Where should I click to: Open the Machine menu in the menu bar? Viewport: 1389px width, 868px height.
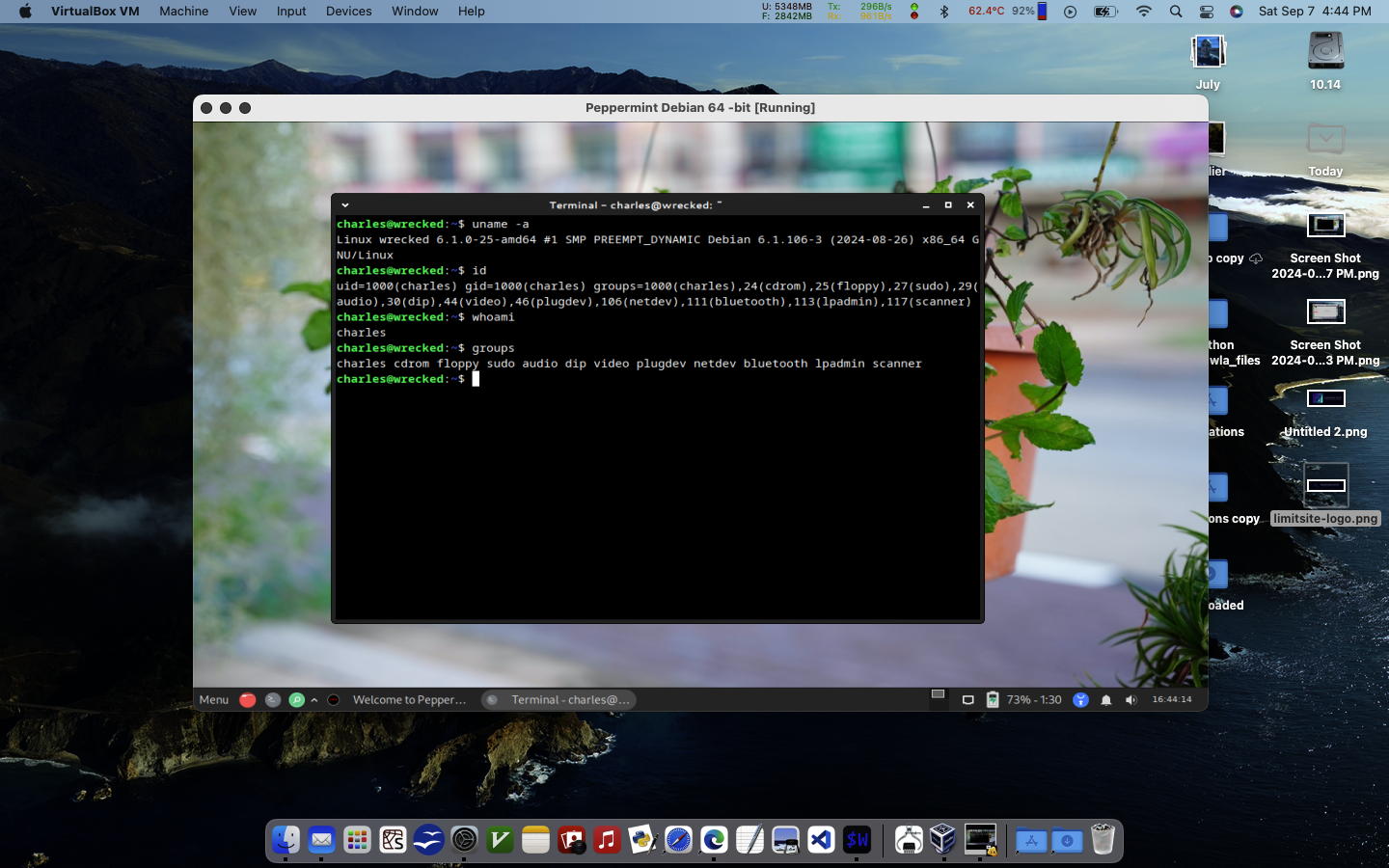point(183,12)
